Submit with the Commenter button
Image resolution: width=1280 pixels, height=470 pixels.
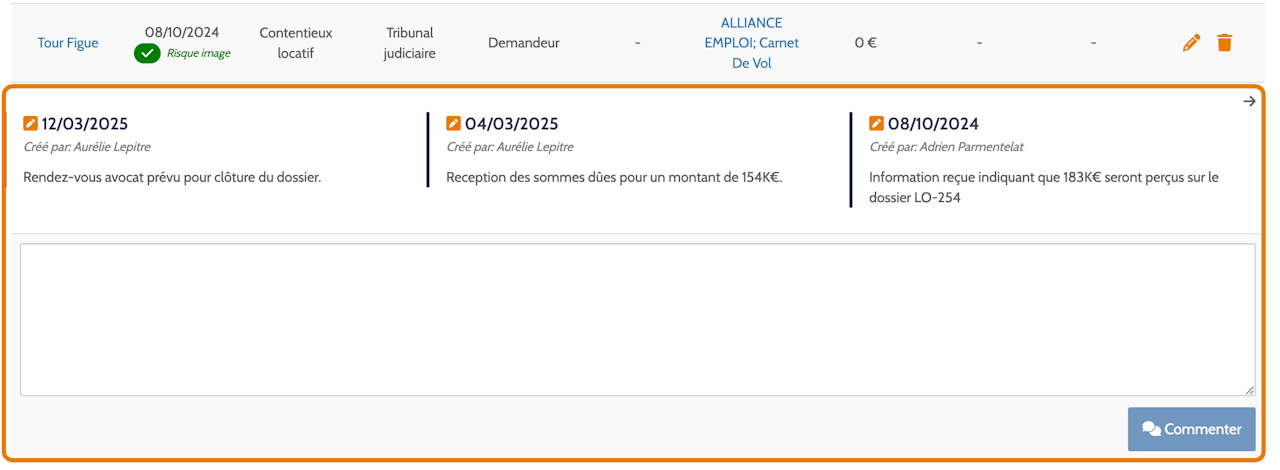[1191, 429]
